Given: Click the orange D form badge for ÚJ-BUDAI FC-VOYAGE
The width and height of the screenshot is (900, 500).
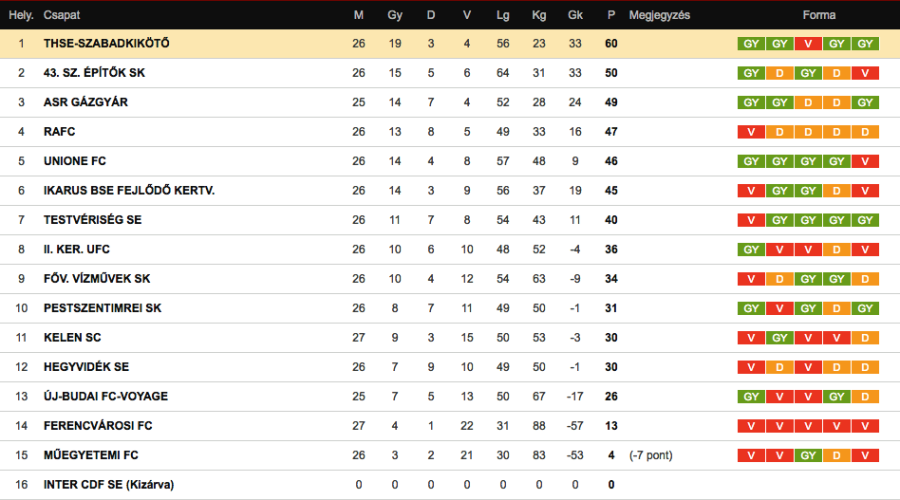Looking at the screenshot, I should 866,397.
